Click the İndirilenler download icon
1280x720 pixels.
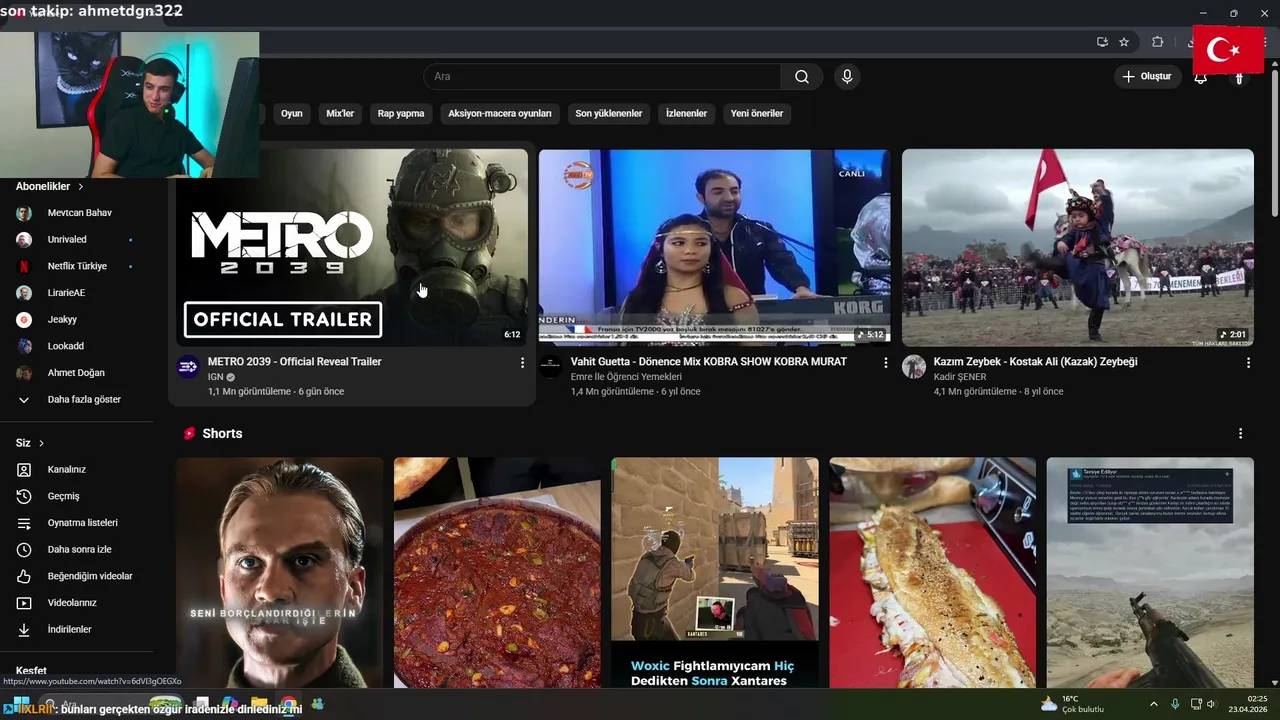point(24,630)
